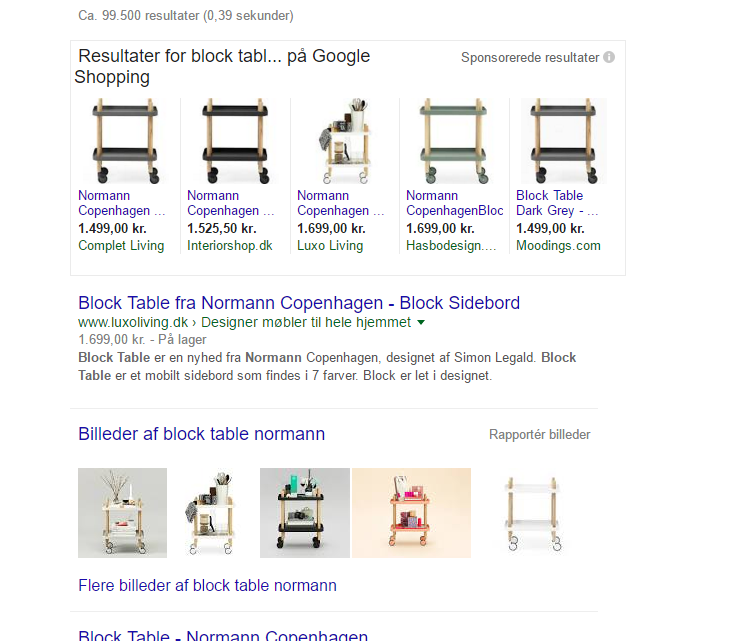Open Luxo Living white table product image

pyautogui.click(x=344, y=140)
